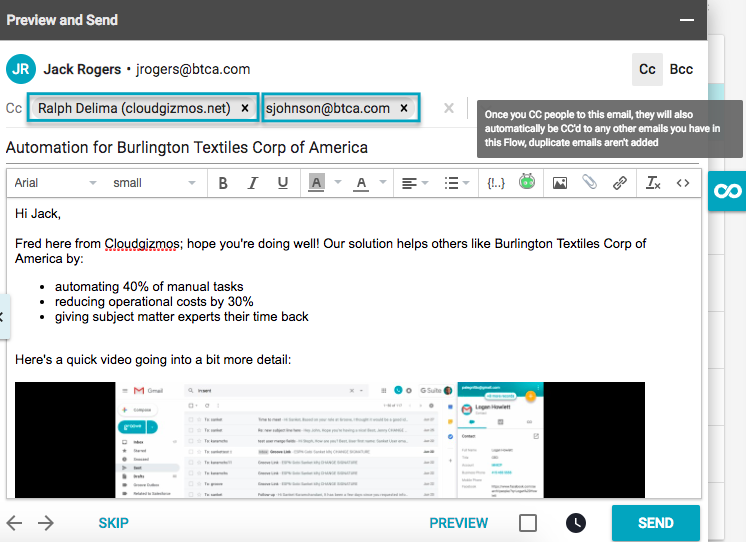Toggle italic formatting
This screenshot has height=542, width=746.
tap(253, 183)
